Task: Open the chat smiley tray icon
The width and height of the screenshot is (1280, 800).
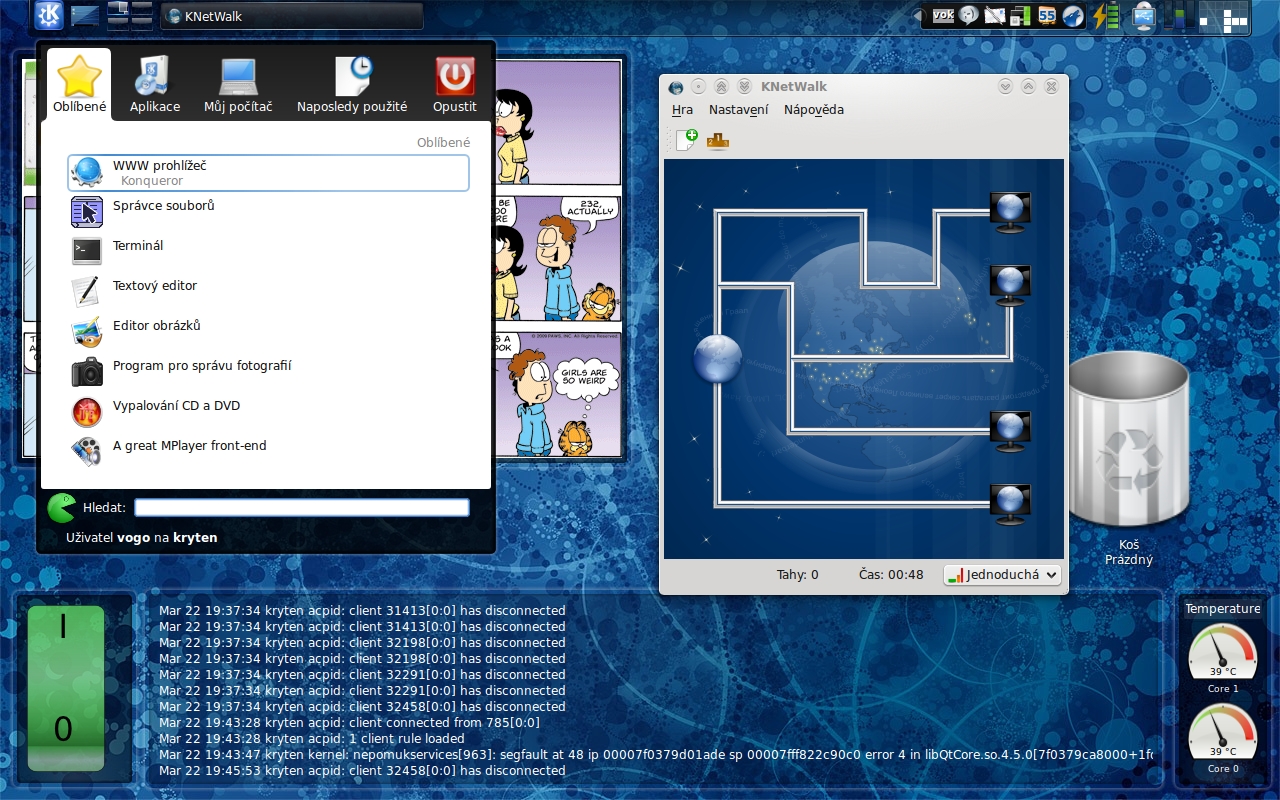Action: tap(968, 15)
